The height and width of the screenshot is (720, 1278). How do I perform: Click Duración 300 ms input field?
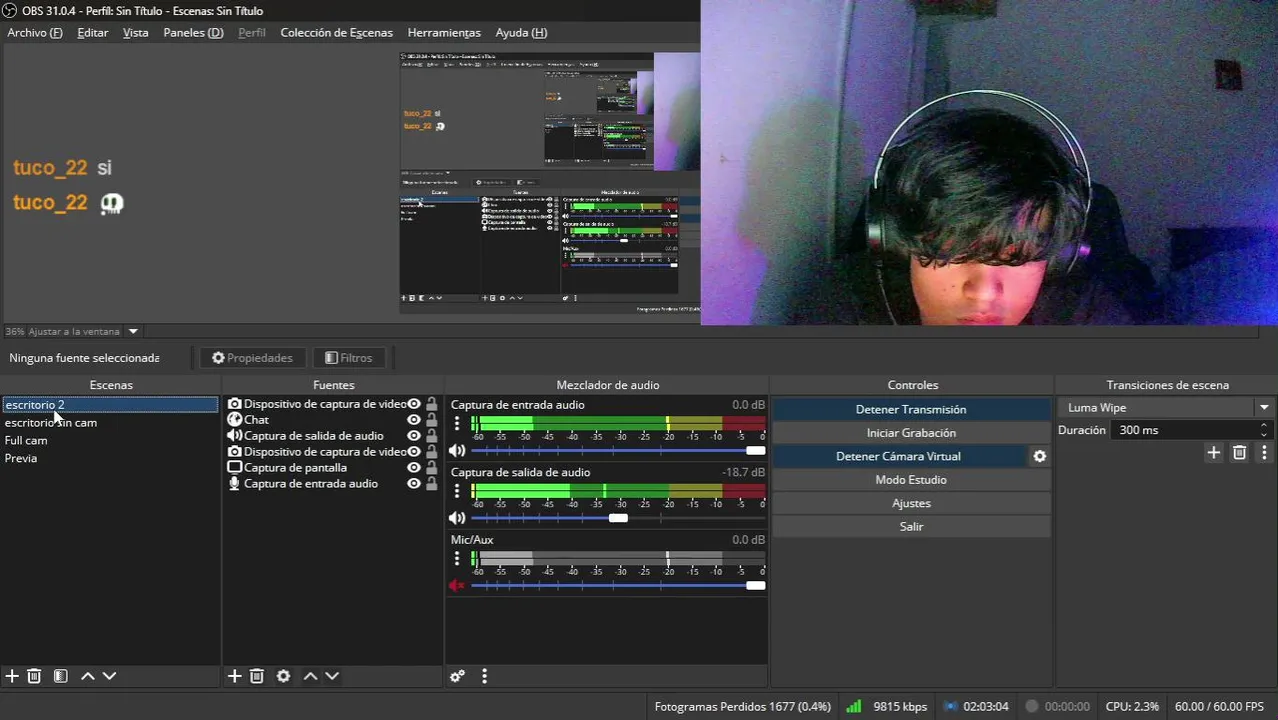[x=1185, y=430]
